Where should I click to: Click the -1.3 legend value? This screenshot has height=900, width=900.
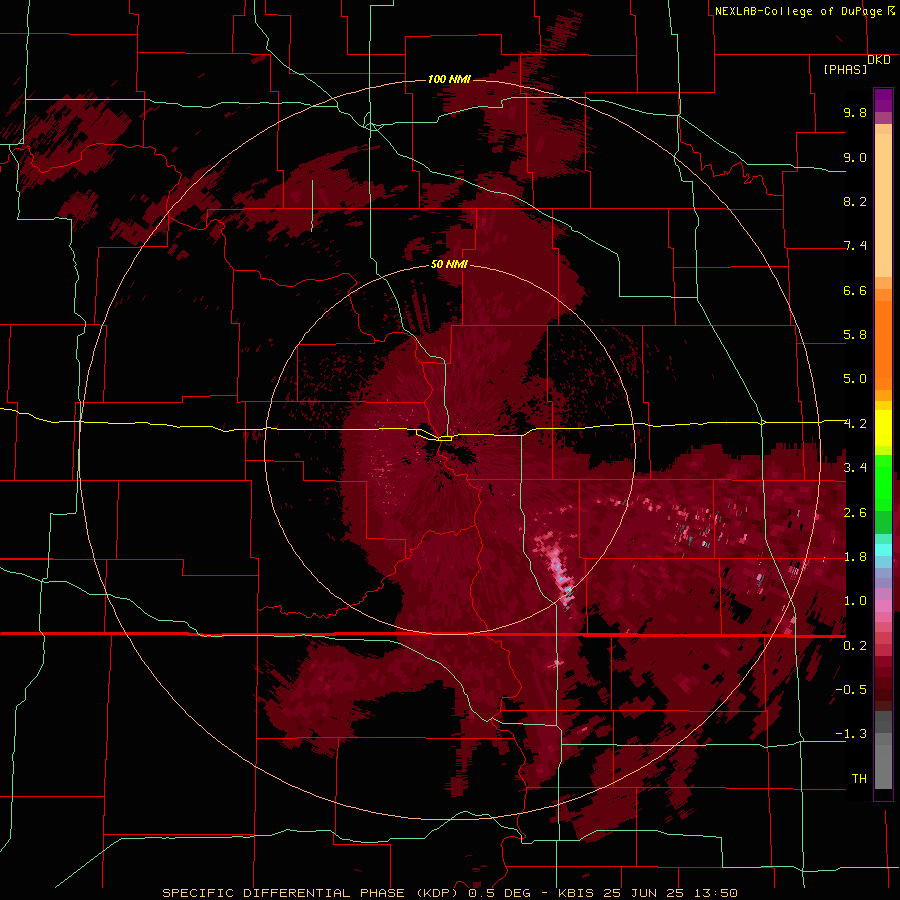(x=851, y=734)
